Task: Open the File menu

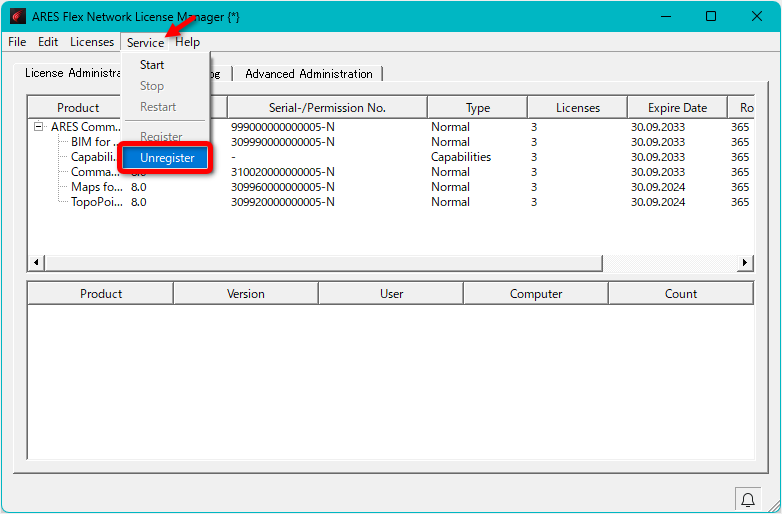Action: click(x=17, y=42)
